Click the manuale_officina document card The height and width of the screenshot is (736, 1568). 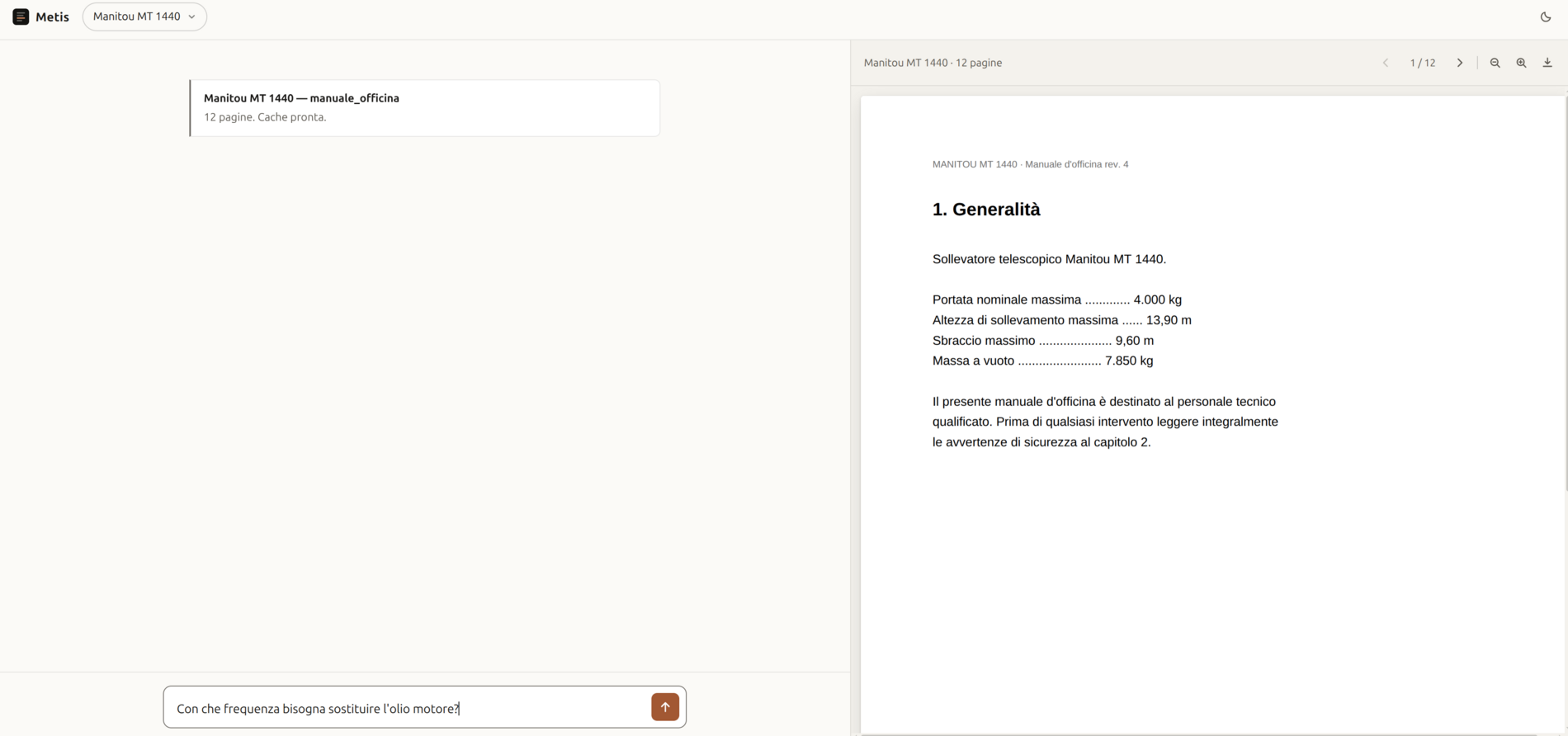(x=425, y=108)
